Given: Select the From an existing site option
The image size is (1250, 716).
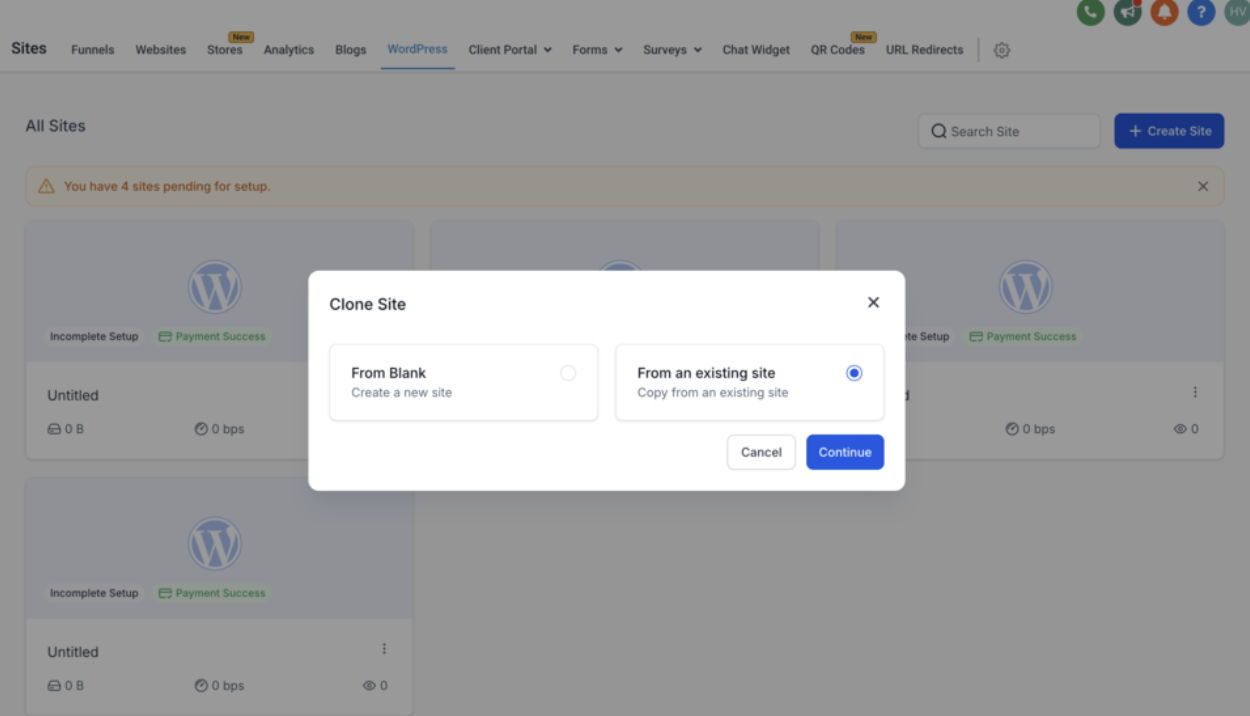Looking at the screenshot, I should point(853,373).
